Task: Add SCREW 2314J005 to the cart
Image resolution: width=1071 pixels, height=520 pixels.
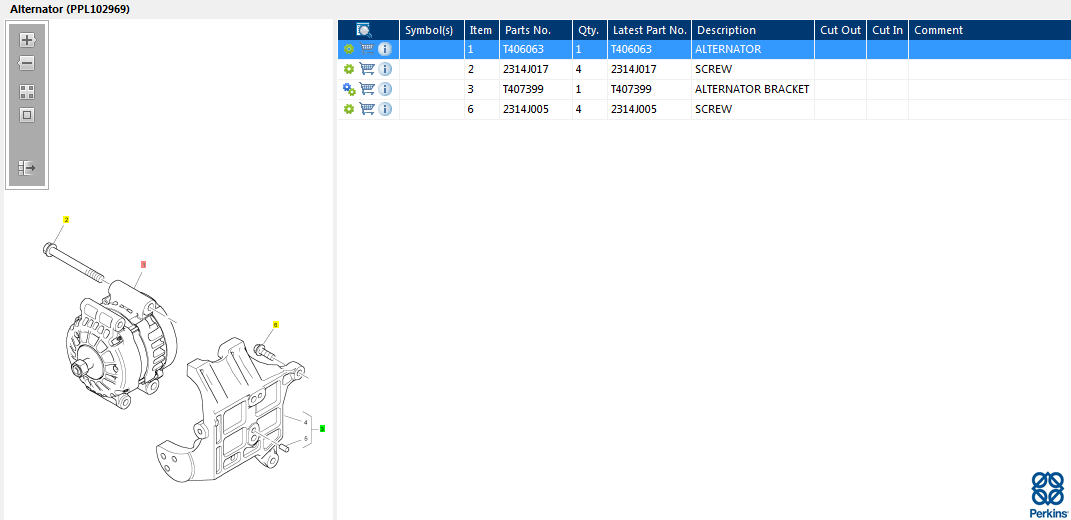Action: click(367, 109)
